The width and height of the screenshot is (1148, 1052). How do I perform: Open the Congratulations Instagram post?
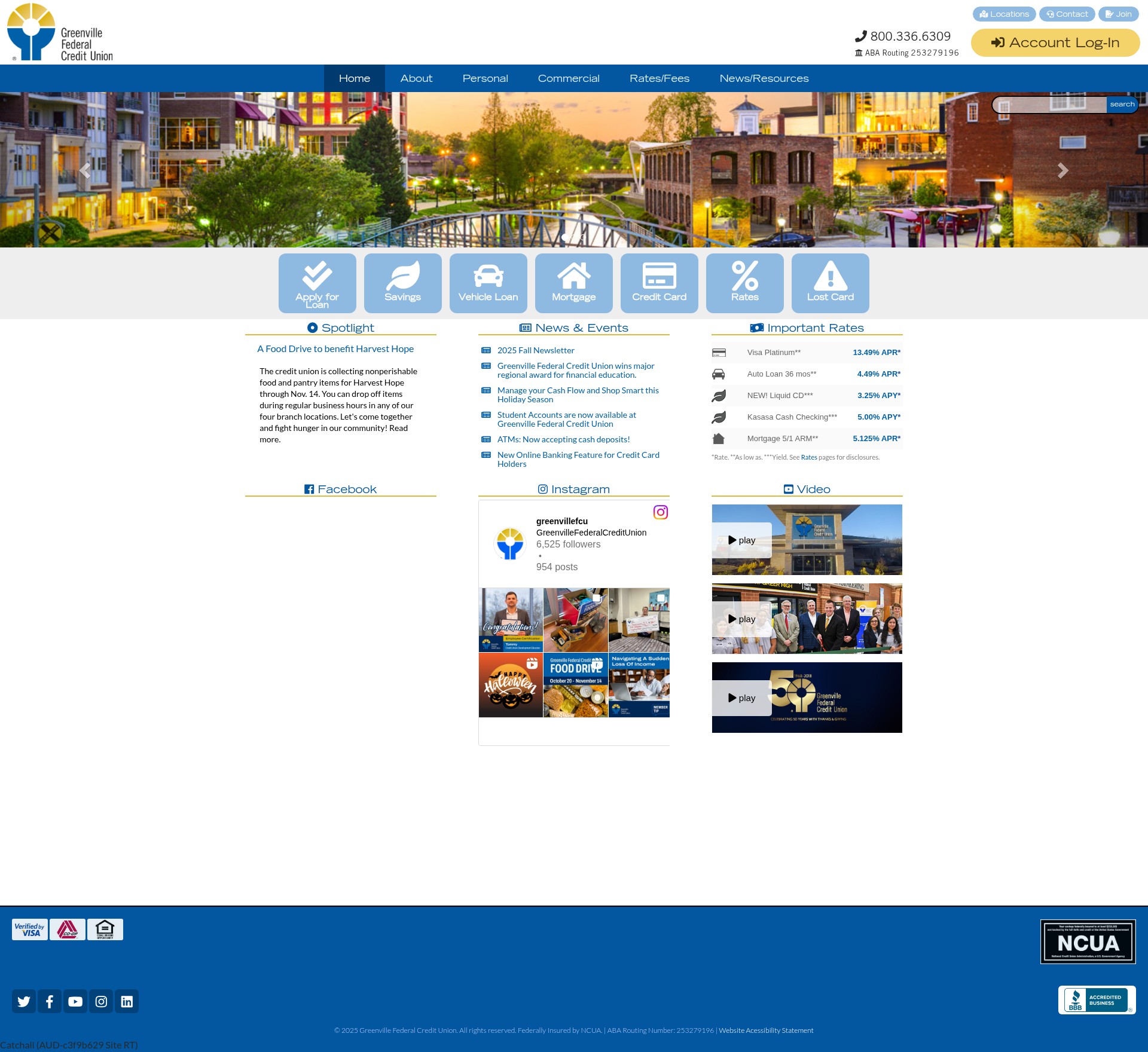[511, 620]
